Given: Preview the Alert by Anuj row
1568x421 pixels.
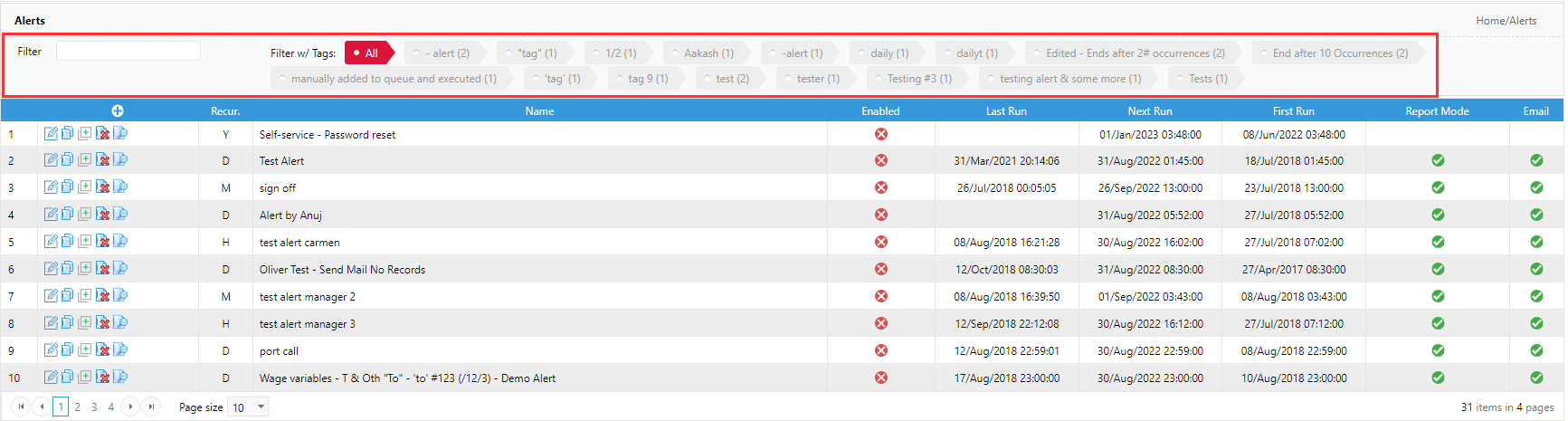Looking at the screenshot, I should [120, 215].
